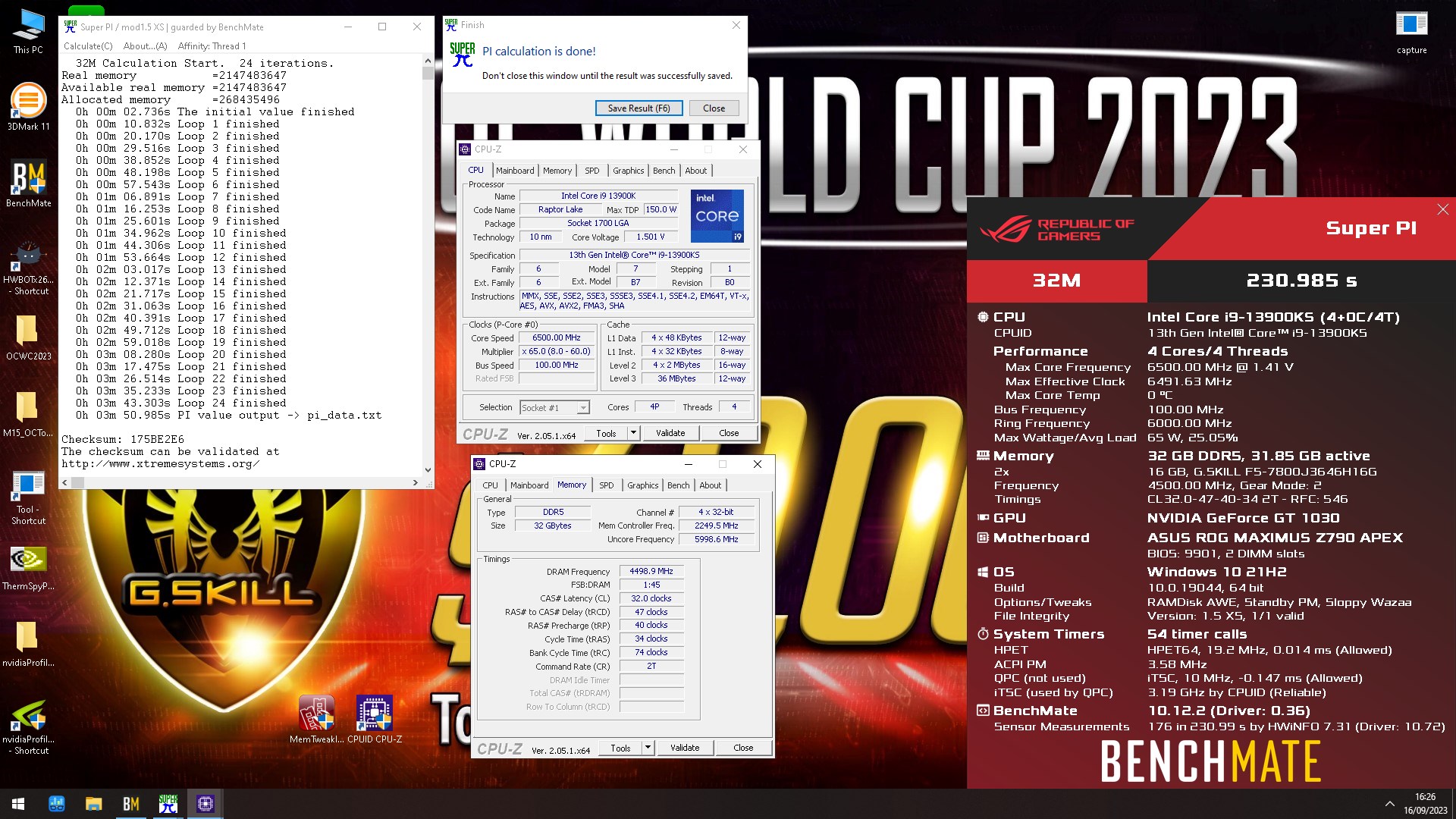The image size is (1456, 819).
Task: Show hidden system tray icons
Action: [1389, 804]
